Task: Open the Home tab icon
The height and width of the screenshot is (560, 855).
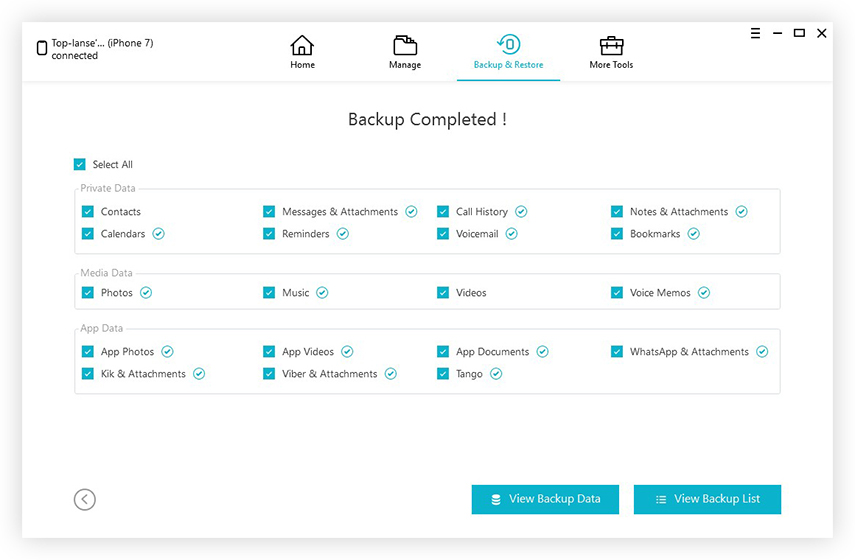Action: 302,46
